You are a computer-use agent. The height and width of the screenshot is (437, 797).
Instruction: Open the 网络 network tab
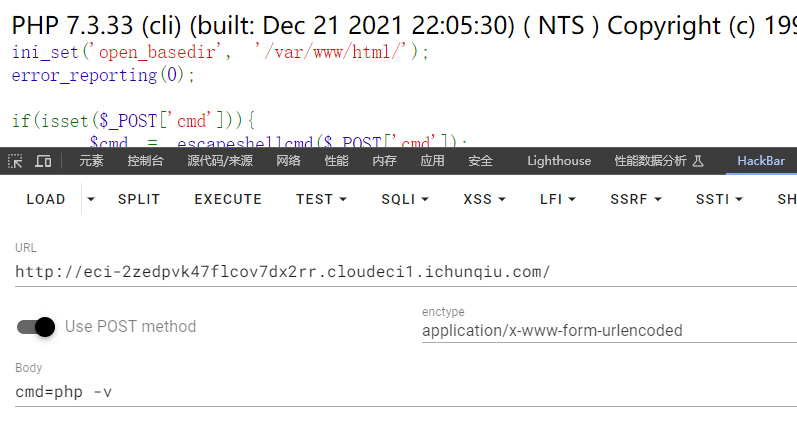[x=288, y=161]
